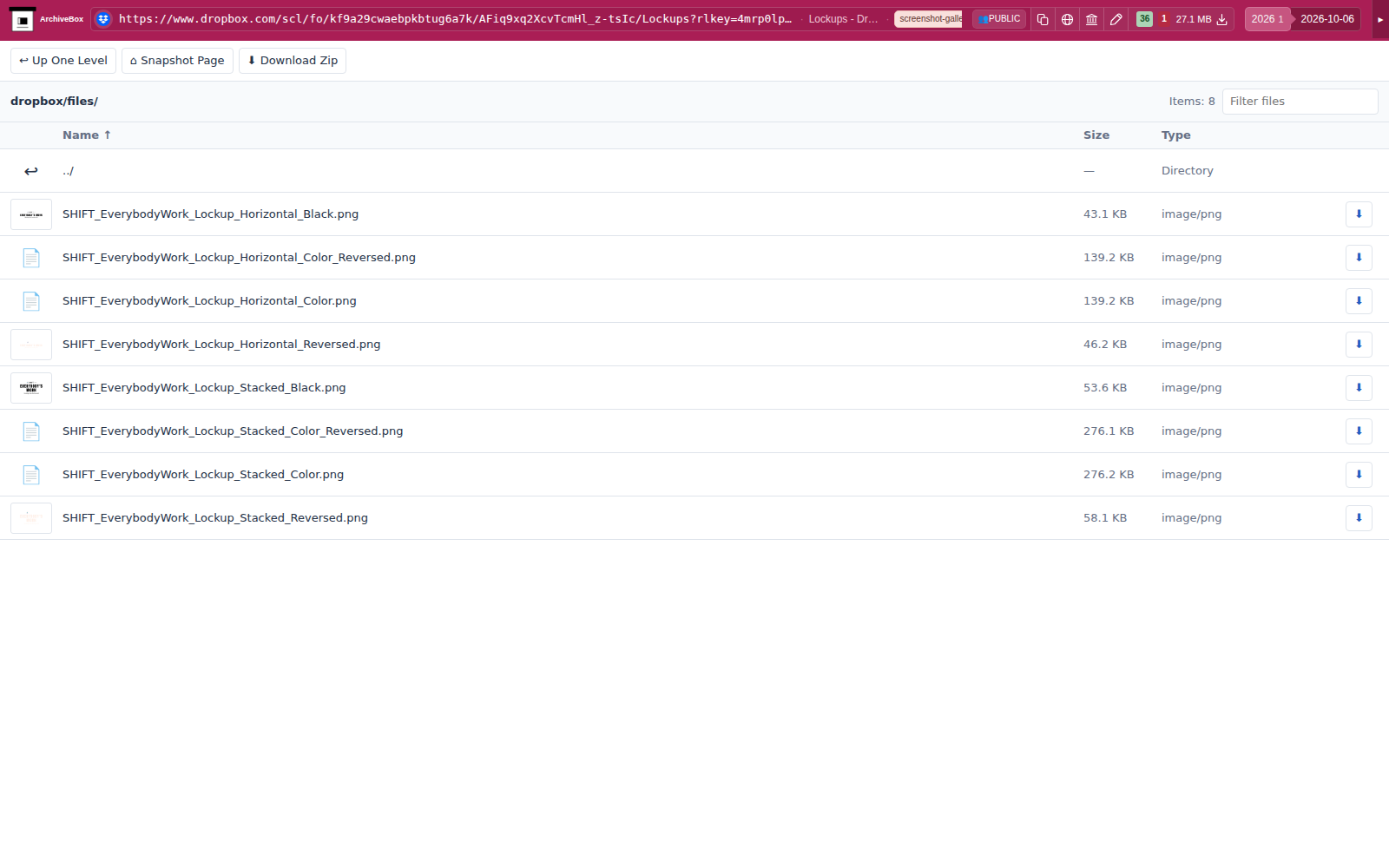Open SHIFT_EverybodyWork_Lockup_Horizontal_Color.png file name

coord(209,301)
